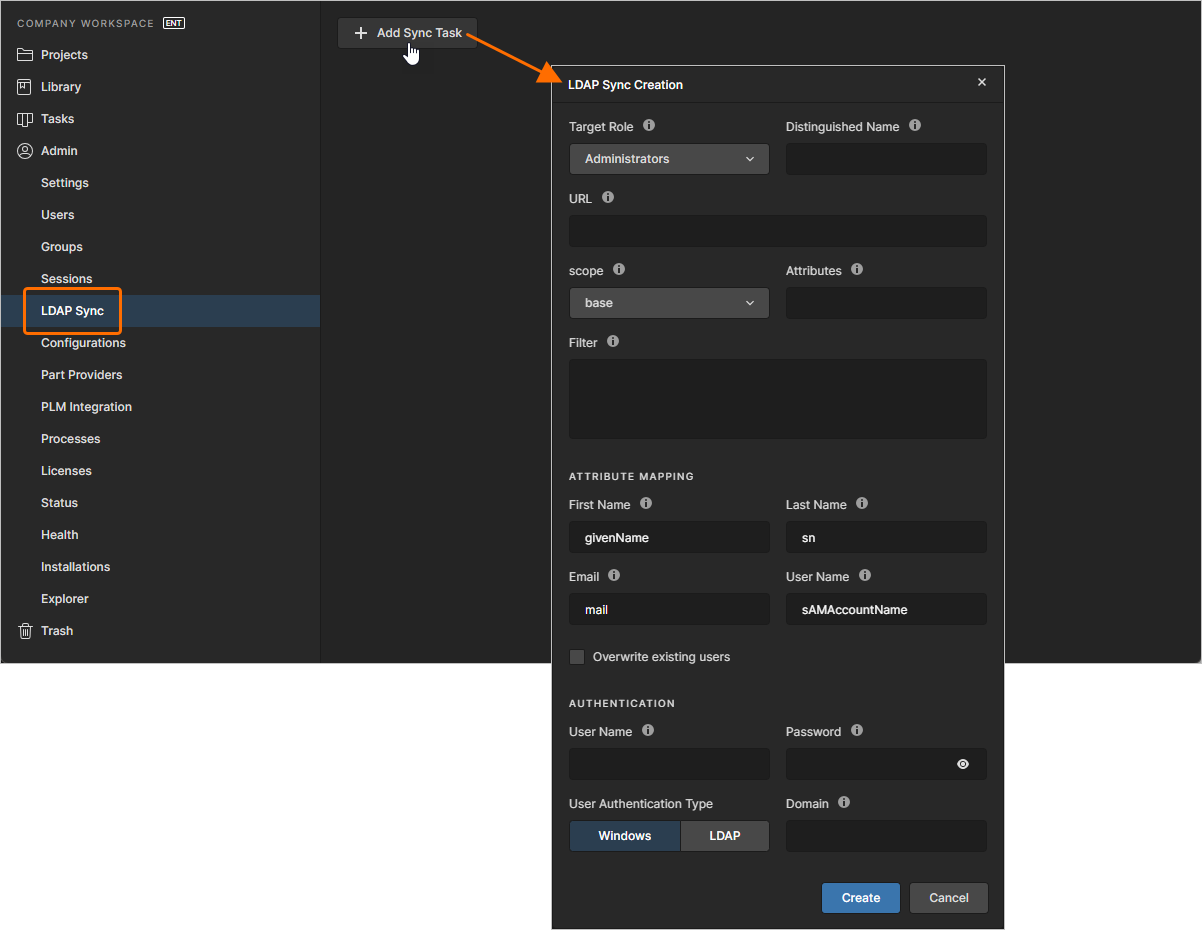Click the info icon beside Distinguished Name
1202x930 pixels.
[x=914, y=125]
